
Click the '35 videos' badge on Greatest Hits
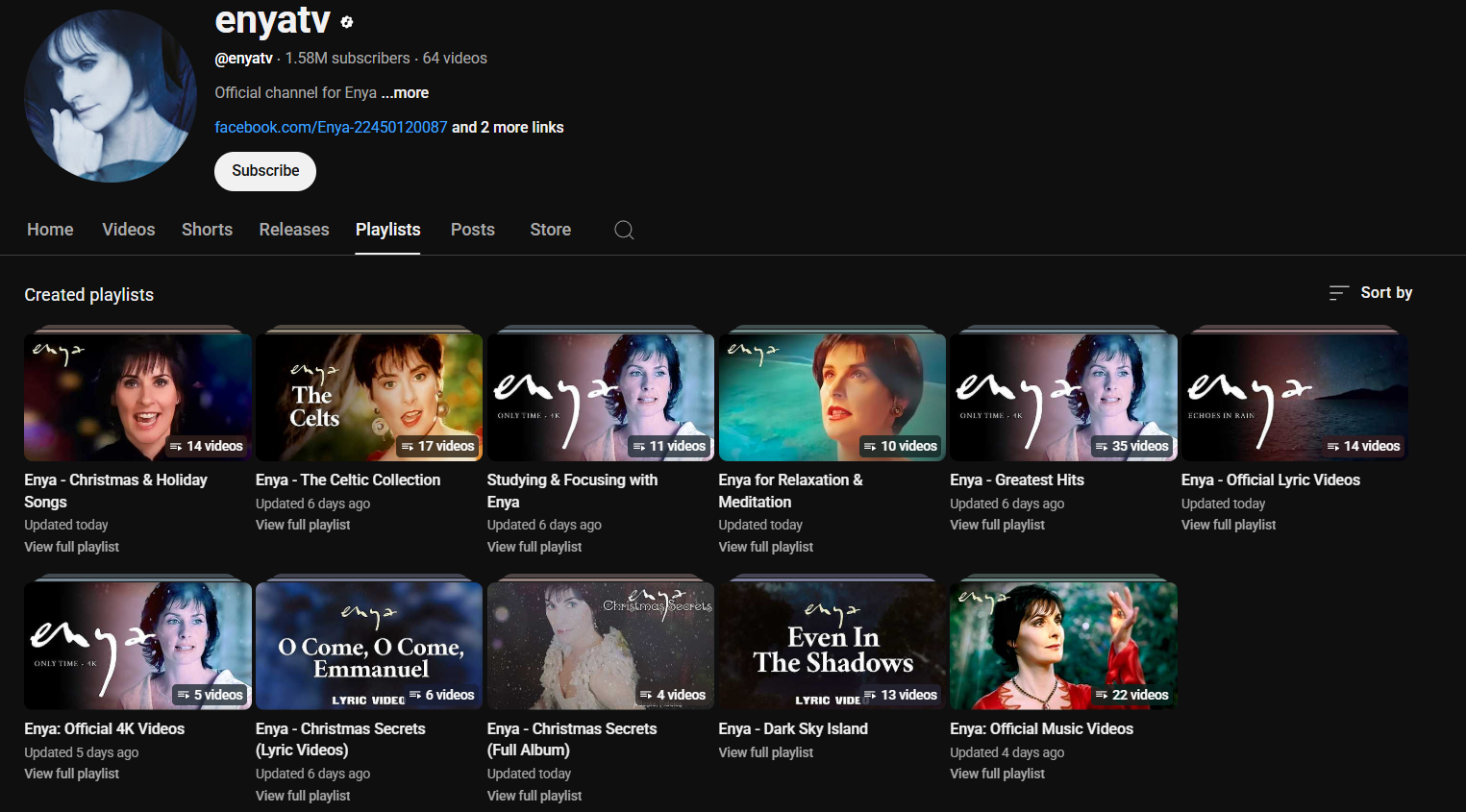(x=1131, y=446)
